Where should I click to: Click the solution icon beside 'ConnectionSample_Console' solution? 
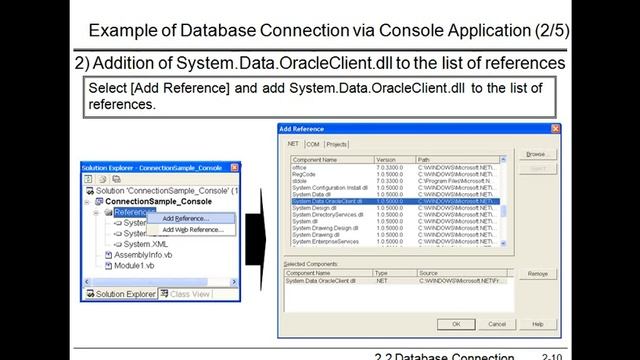(x=90, y=191)
